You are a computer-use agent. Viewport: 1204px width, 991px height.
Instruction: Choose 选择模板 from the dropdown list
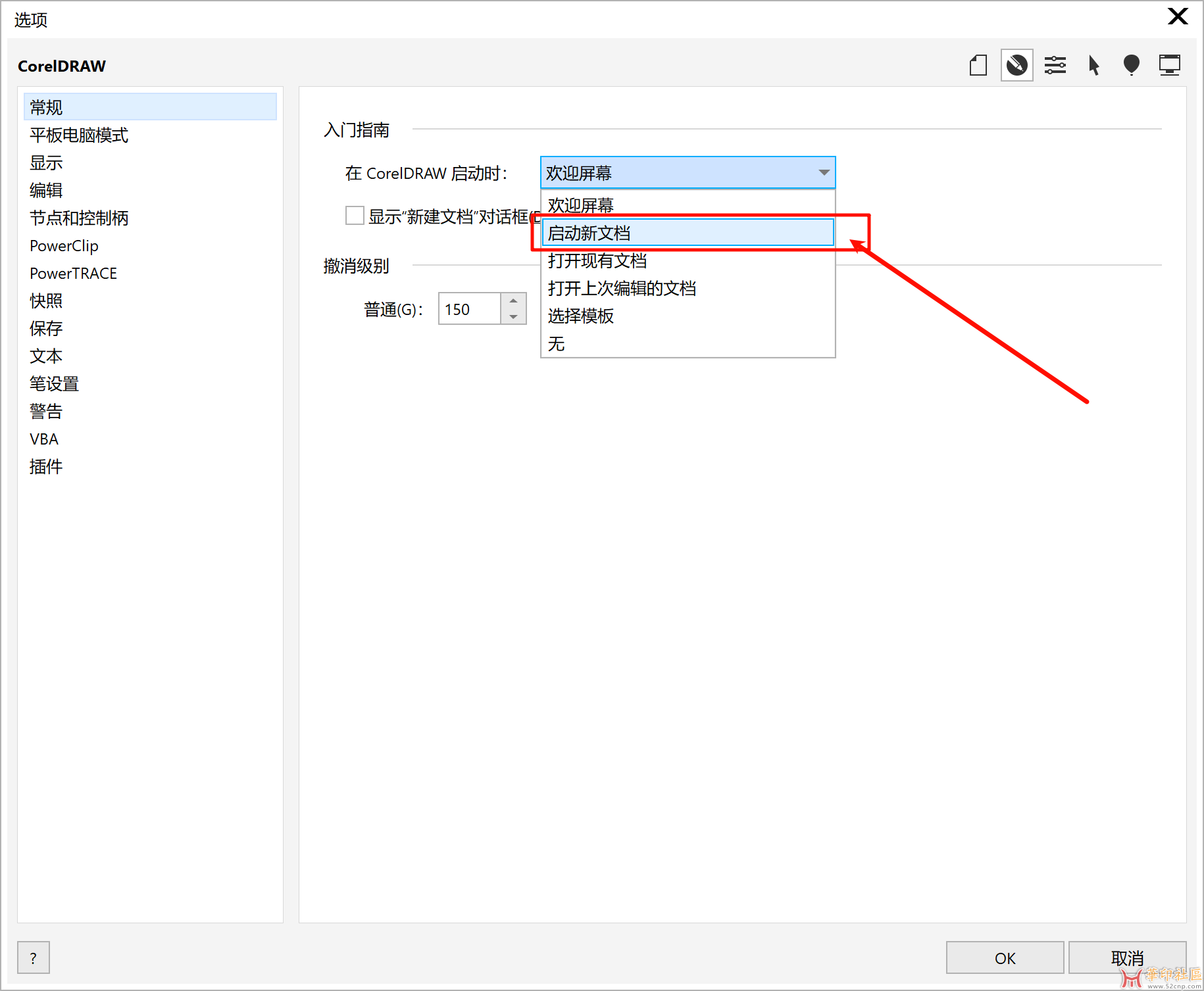pos(688,316)
